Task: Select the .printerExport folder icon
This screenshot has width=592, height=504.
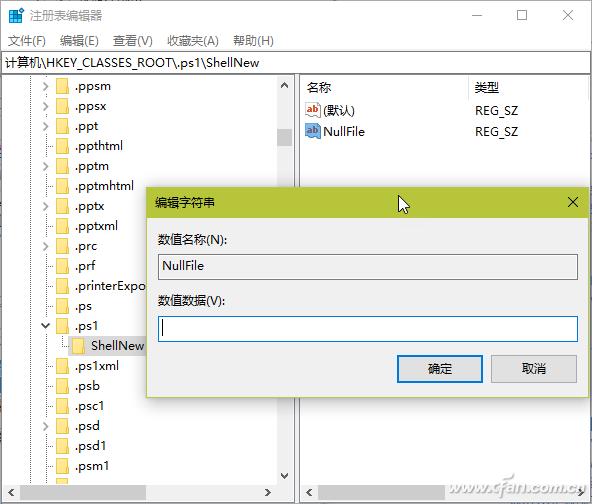Action: point(62,286)
